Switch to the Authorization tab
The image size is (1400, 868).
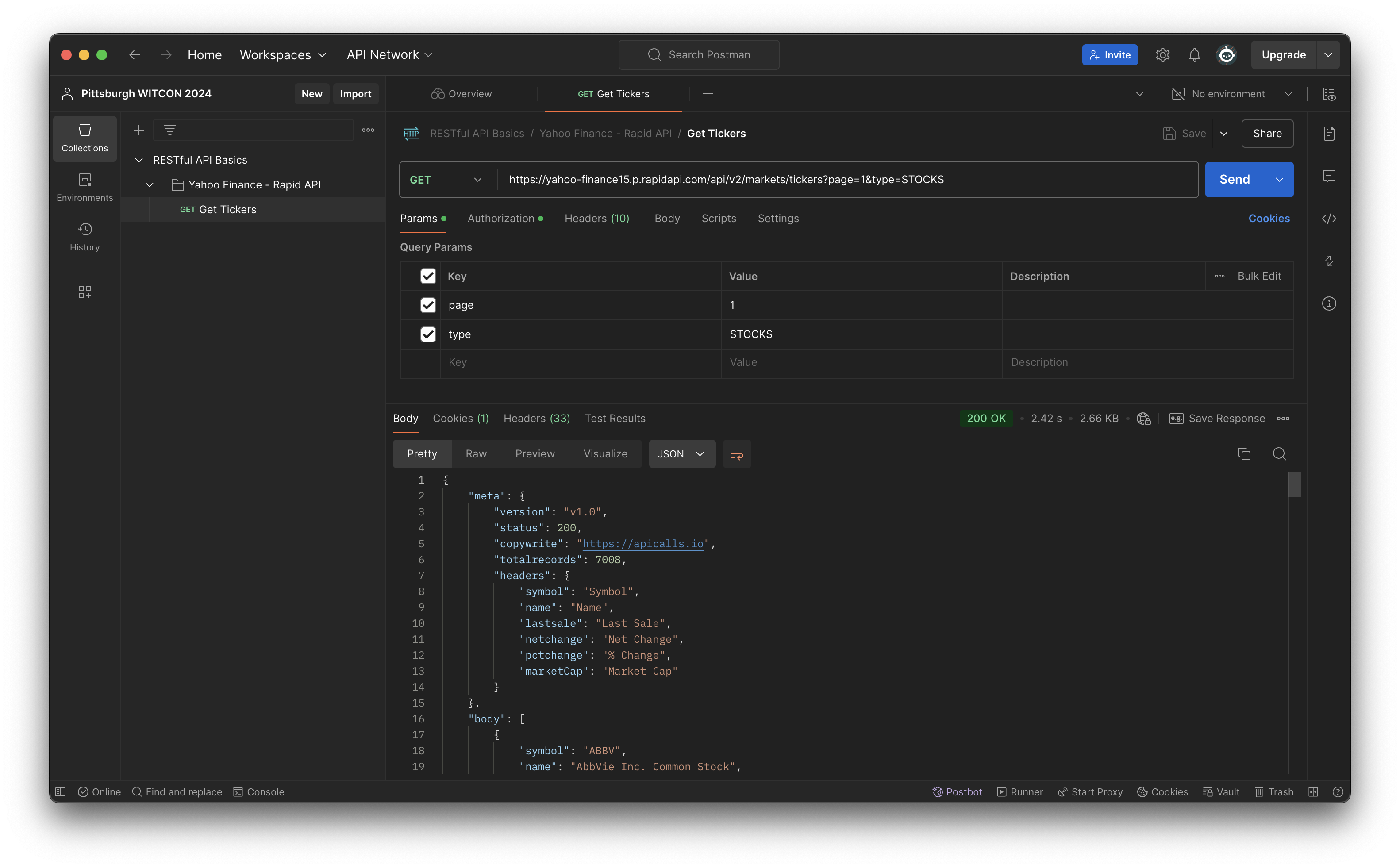tap(504, 218)
